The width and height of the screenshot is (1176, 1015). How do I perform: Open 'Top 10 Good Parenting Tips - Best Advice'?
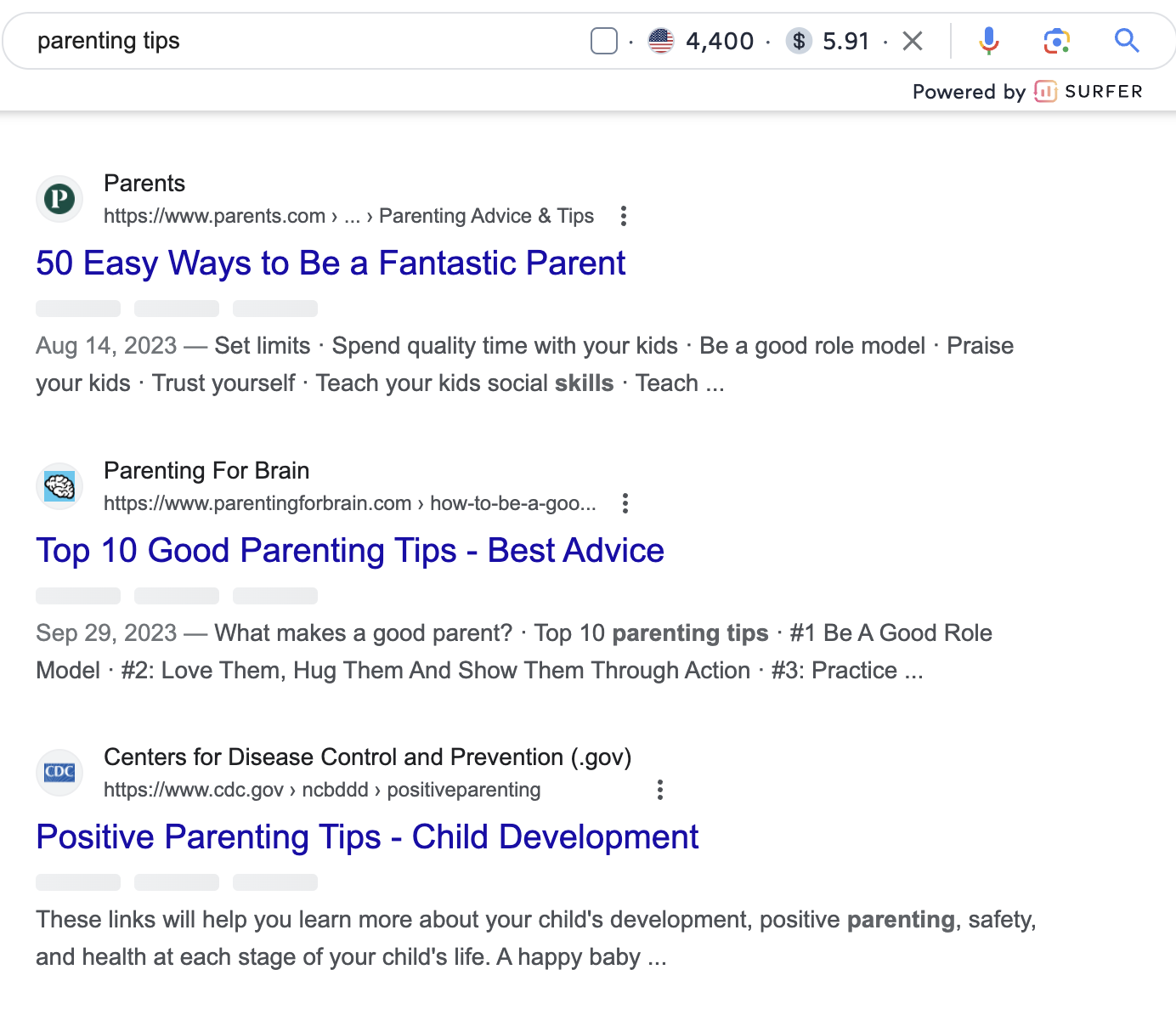pos(350,551)
